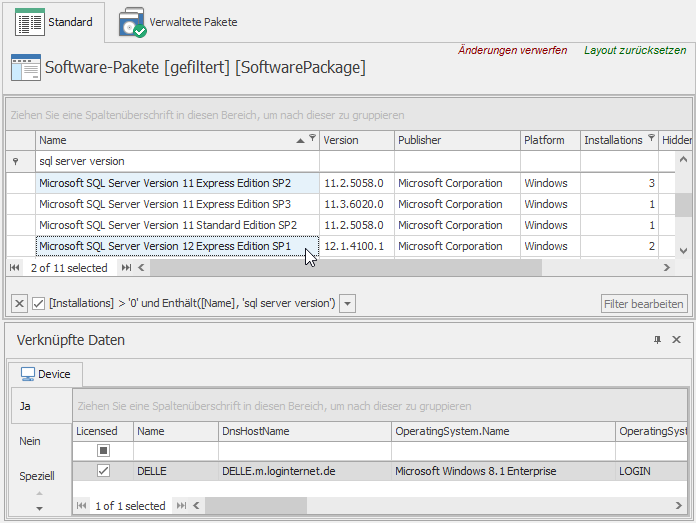Click the device Name column header
696x523 pixels.
(176, 431)
